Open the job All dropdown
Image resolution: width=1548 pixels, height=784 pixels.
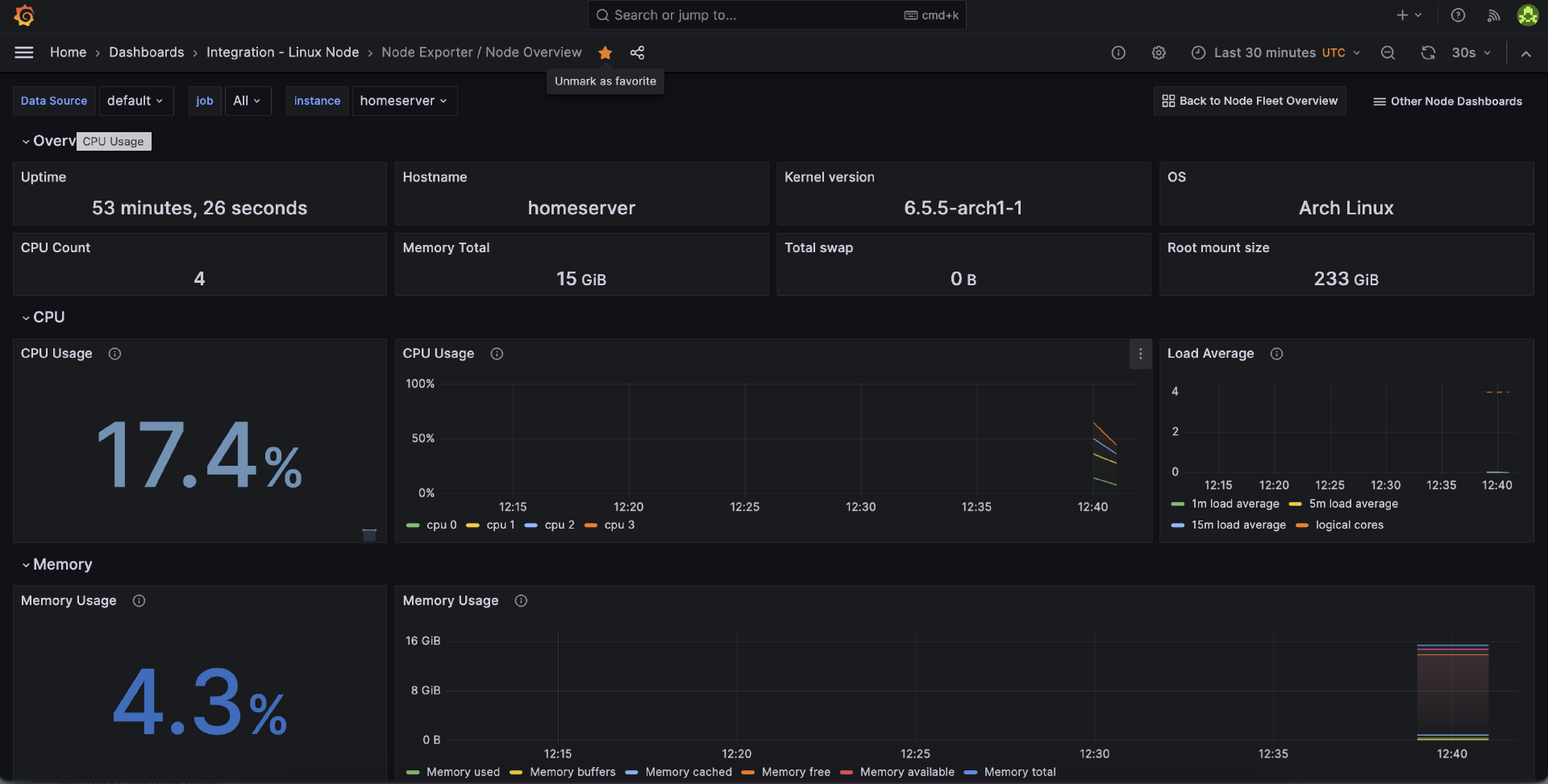tap(247, 101)
